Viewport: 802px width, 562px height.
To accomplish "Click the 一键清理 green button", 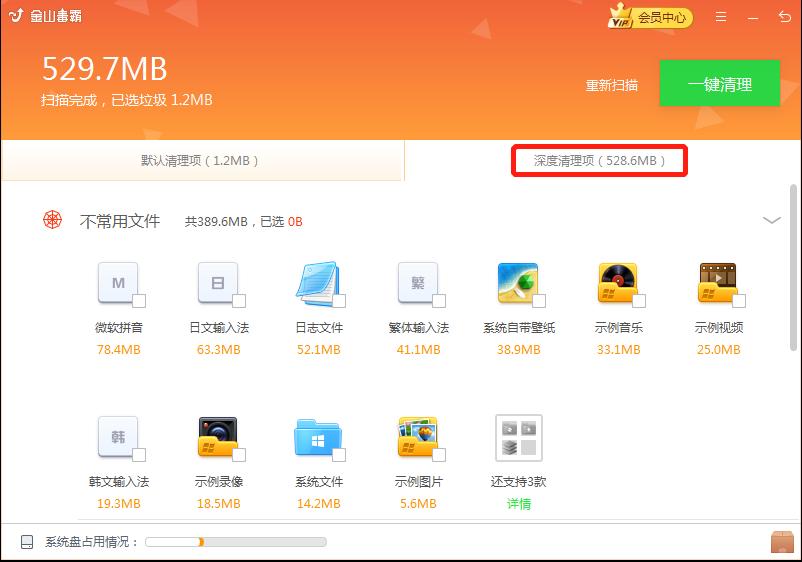I will click(x=720, y=83).
